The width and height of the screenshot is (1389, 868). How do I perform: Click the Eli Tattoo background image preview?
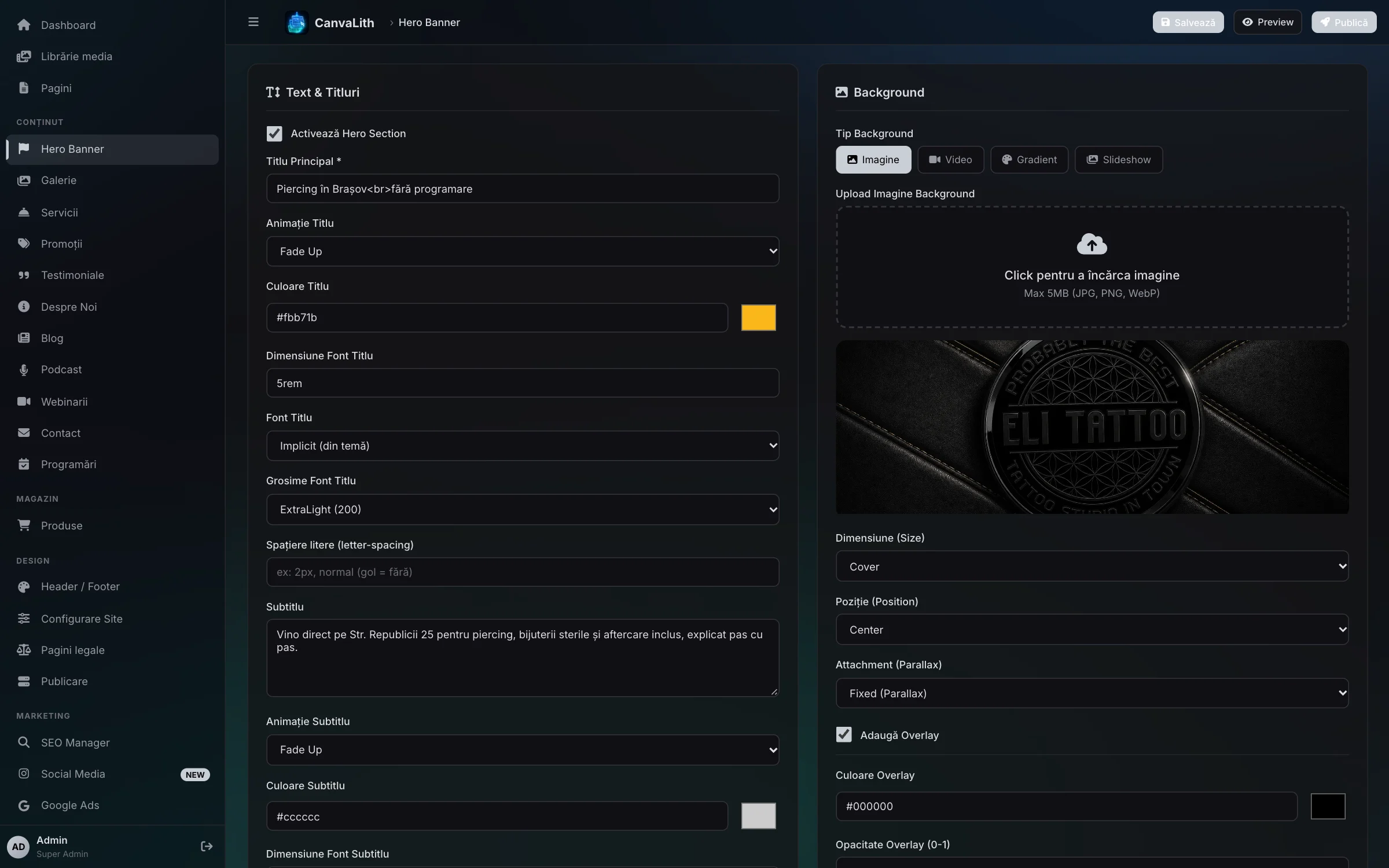tap(1092, 427)
